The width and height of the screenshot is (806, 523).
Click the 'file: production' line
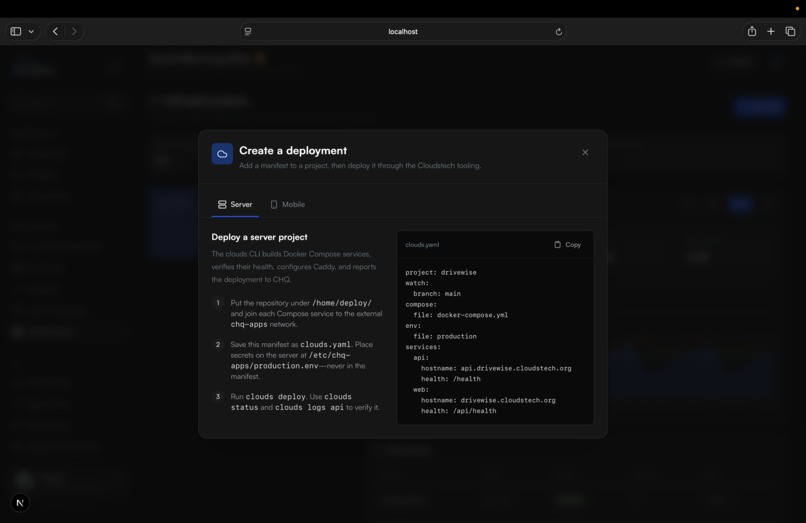click(x=445, y=336)
